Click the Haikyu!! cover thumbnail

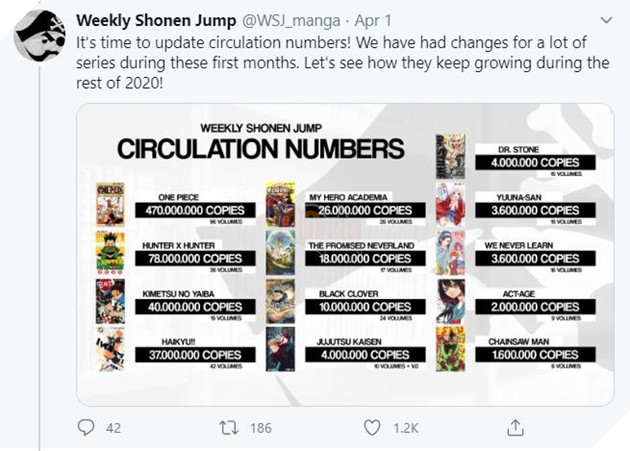point(110,349)
